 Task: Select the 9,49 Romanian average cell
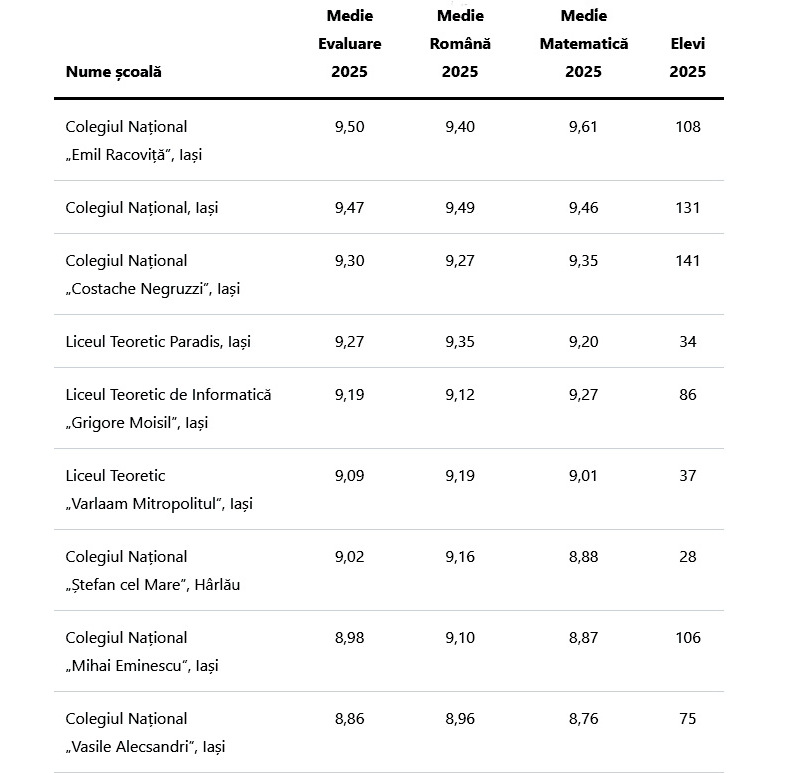460,208
